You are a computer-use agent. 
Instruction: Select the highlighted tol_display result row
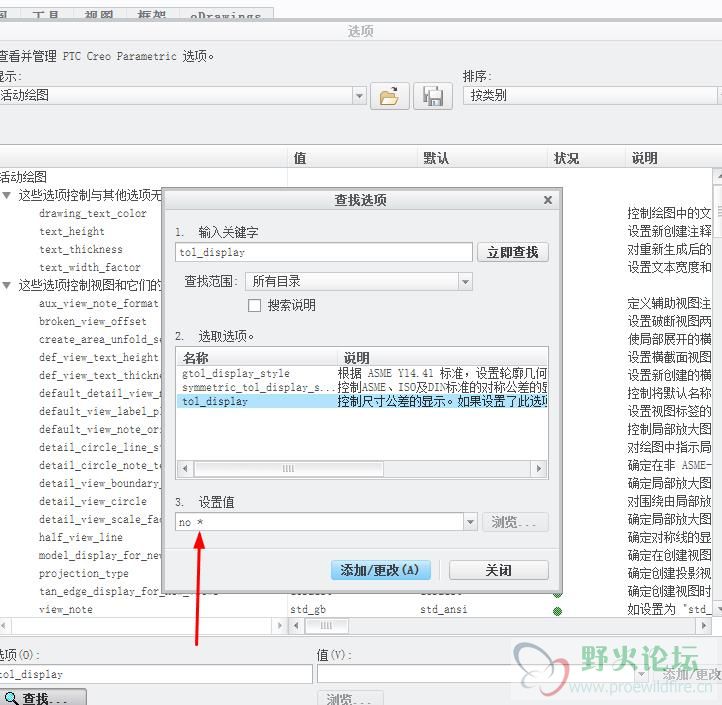pyautogui.click(x=362, y=402)
